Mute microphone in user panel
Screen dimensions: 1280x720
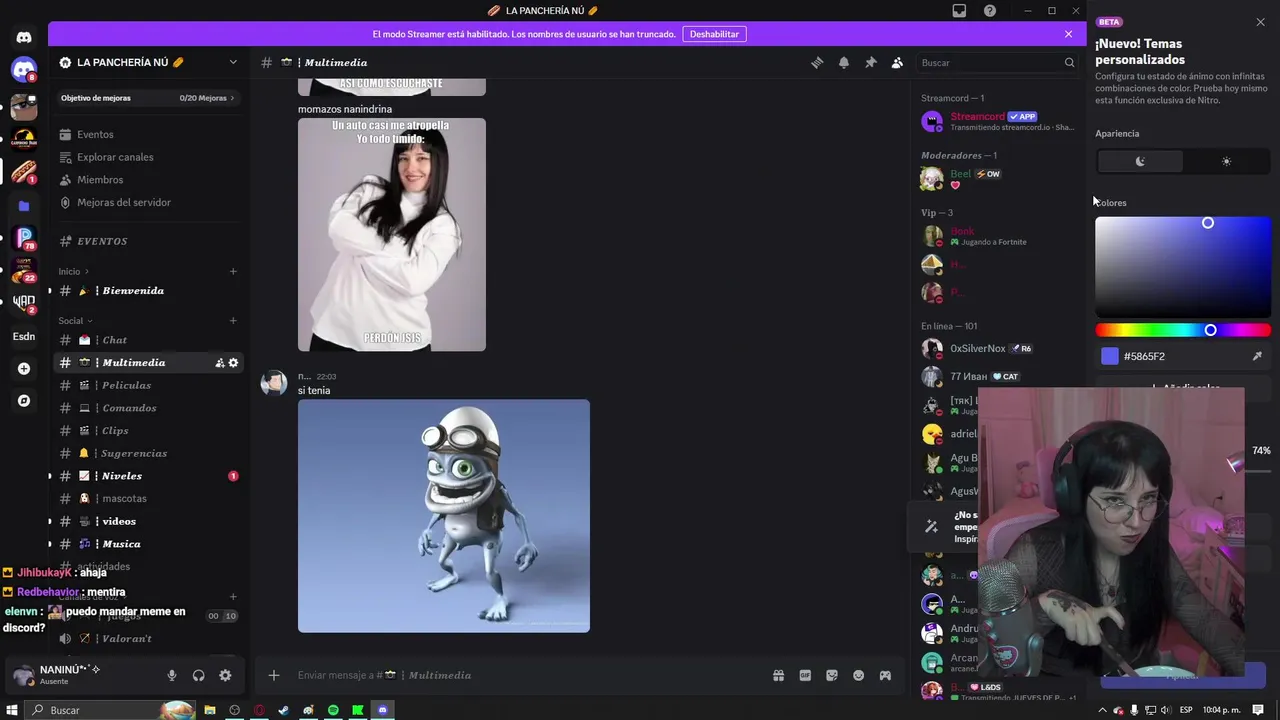click(x=172, y=675)
